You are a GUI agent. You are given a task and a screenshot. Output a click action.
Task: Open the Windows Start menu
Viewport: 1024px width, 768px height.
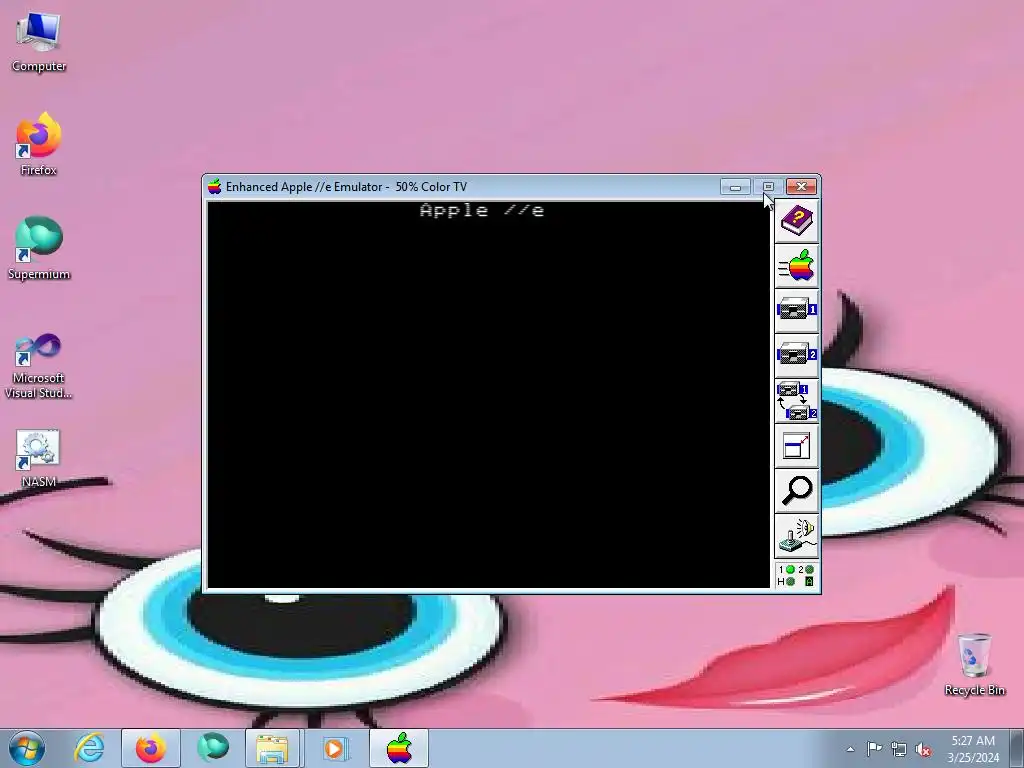[27, 748]
